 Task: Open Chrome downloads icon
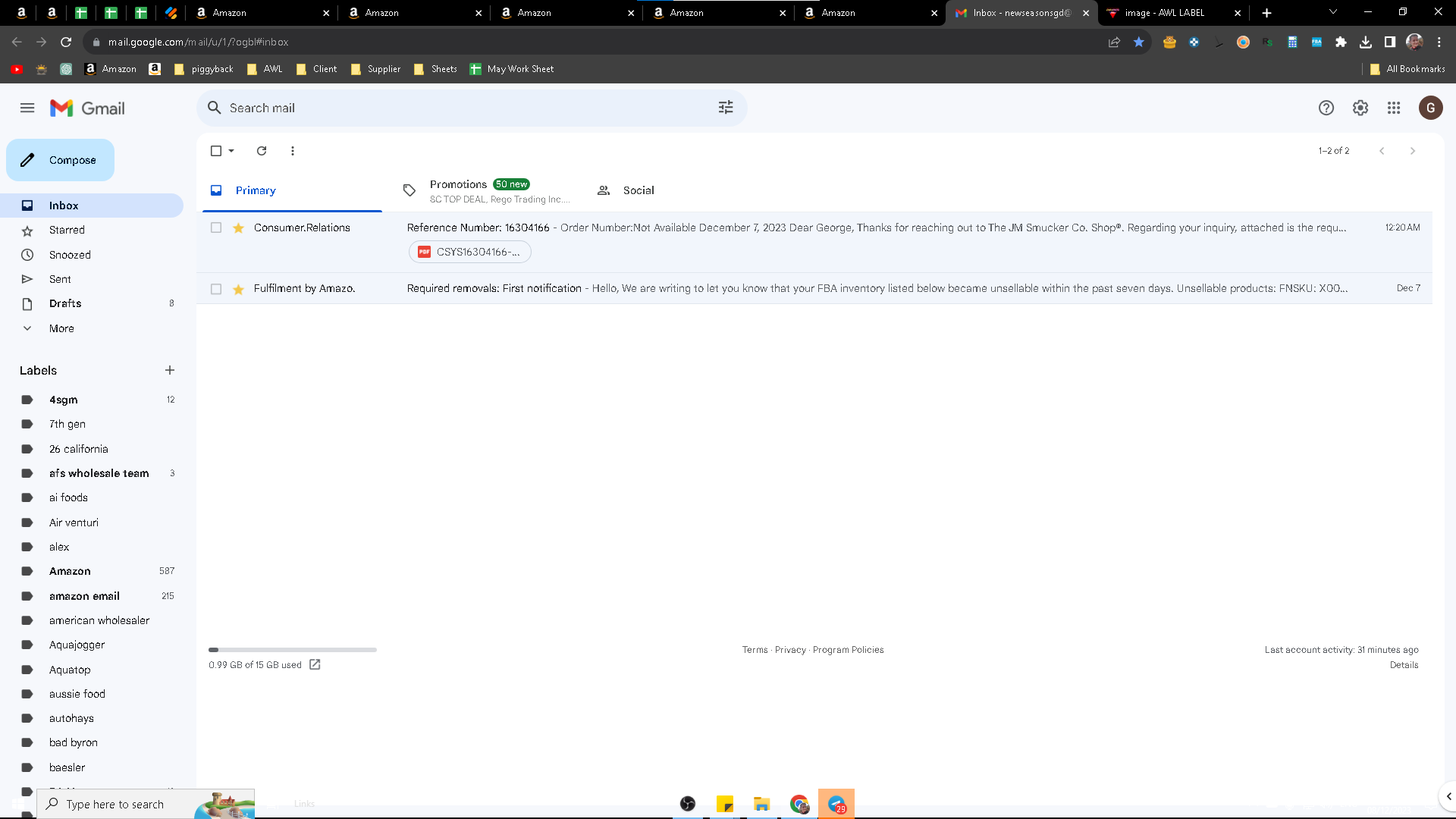point(1365,42)
